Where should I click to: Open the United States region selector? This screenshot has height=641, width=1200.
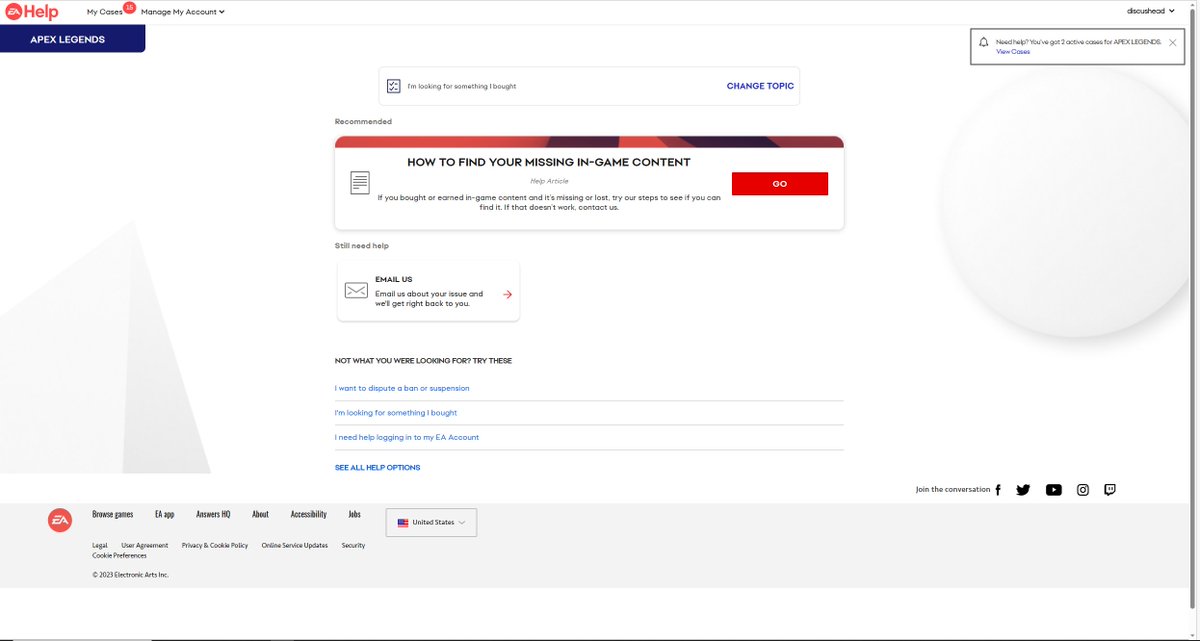pyautogui.click(x=431, y=522)
